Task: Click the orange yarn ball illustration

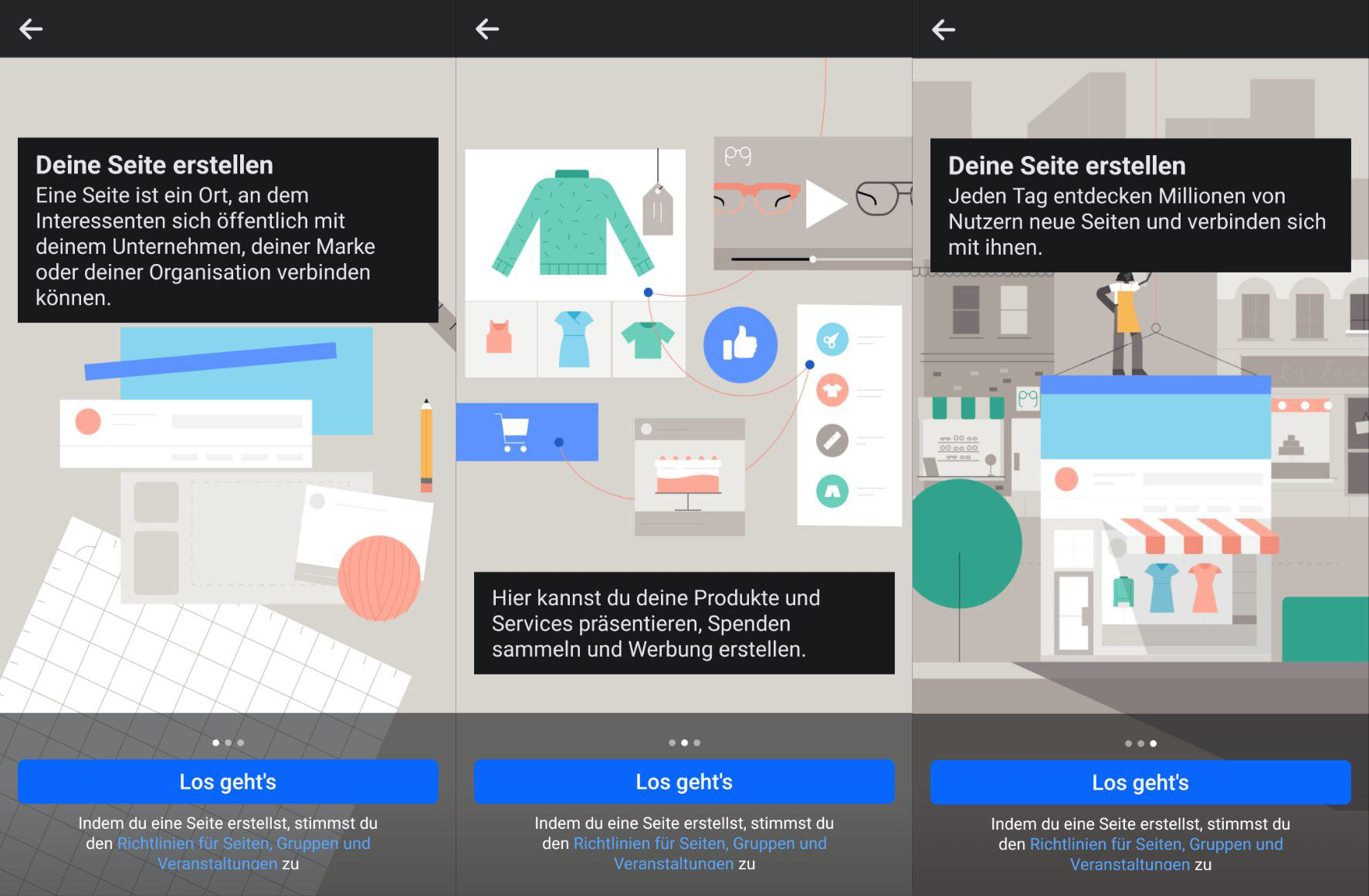Action: [379, 578]
